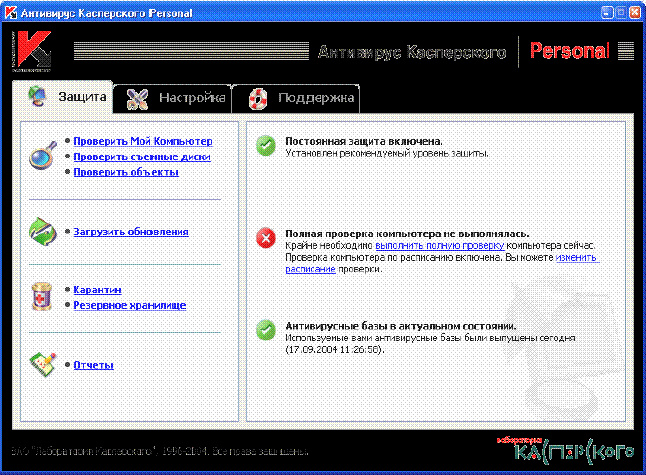The image size is (646, 475).
Task: Click Проверить объекты link
Action: pyautogui.click(x=126, y=172)
